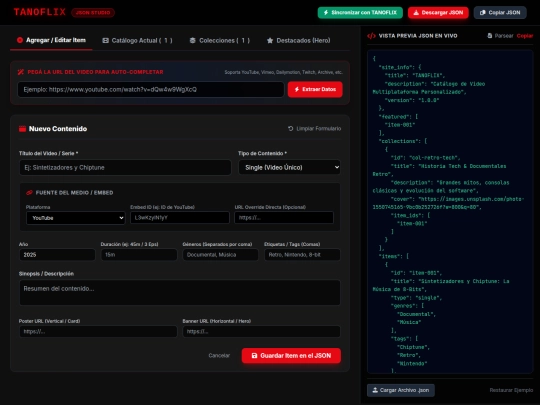The height and width of the screenshot is (405, 540).
Task: Click the download icon on Descargar JSON
Action: tap(416, 12)
